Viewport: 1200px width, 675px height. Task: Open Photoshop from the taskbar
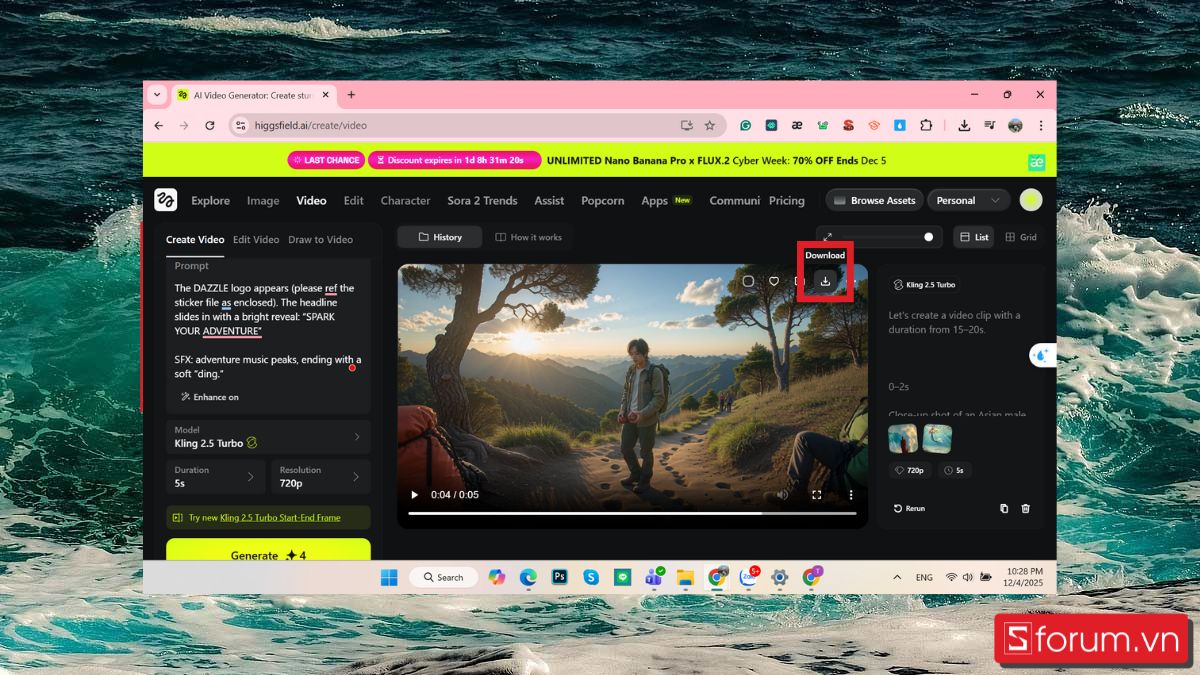[560, 577]
